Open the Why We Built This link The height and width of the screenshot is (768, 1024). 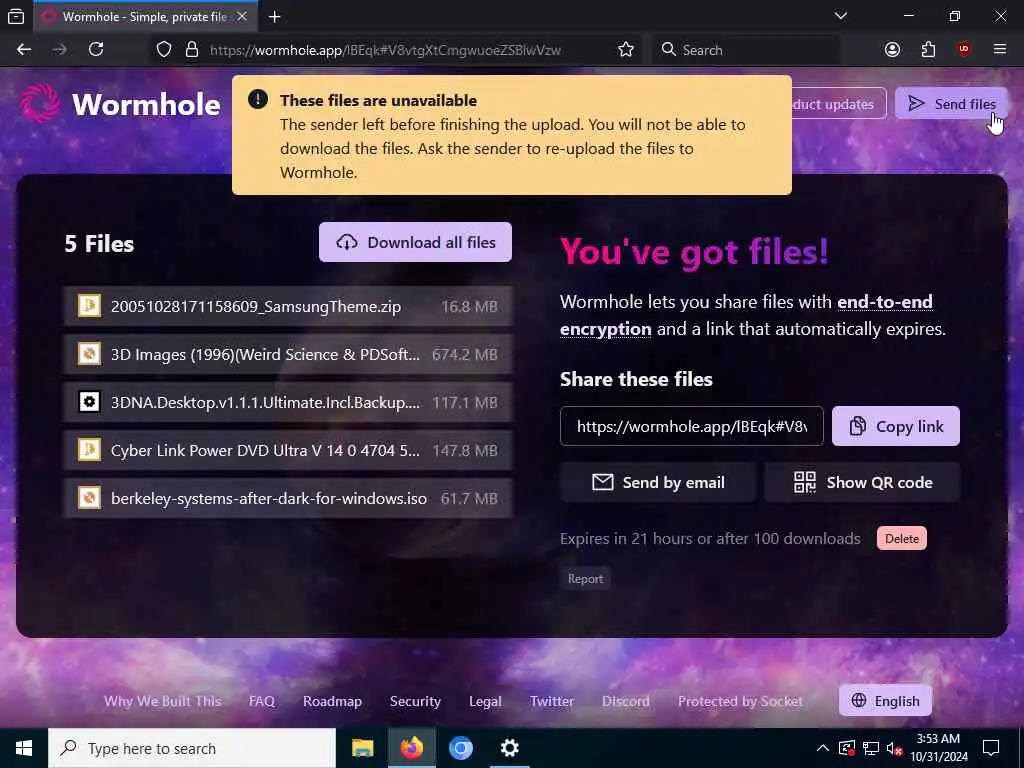click(163, 701)
